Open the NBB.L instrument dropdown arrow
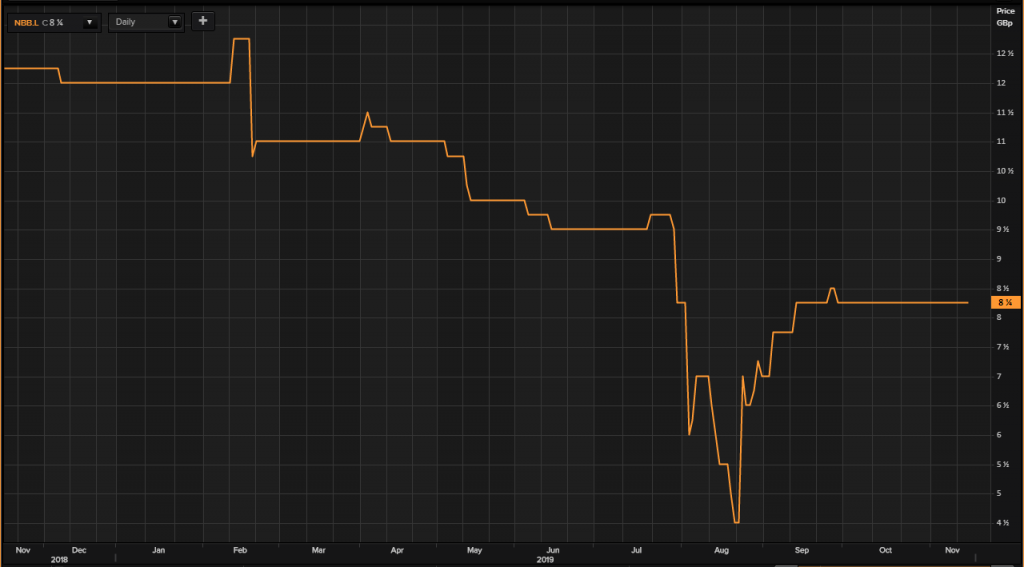Screen dimensions: 1024x567 [x=90, y=22]
